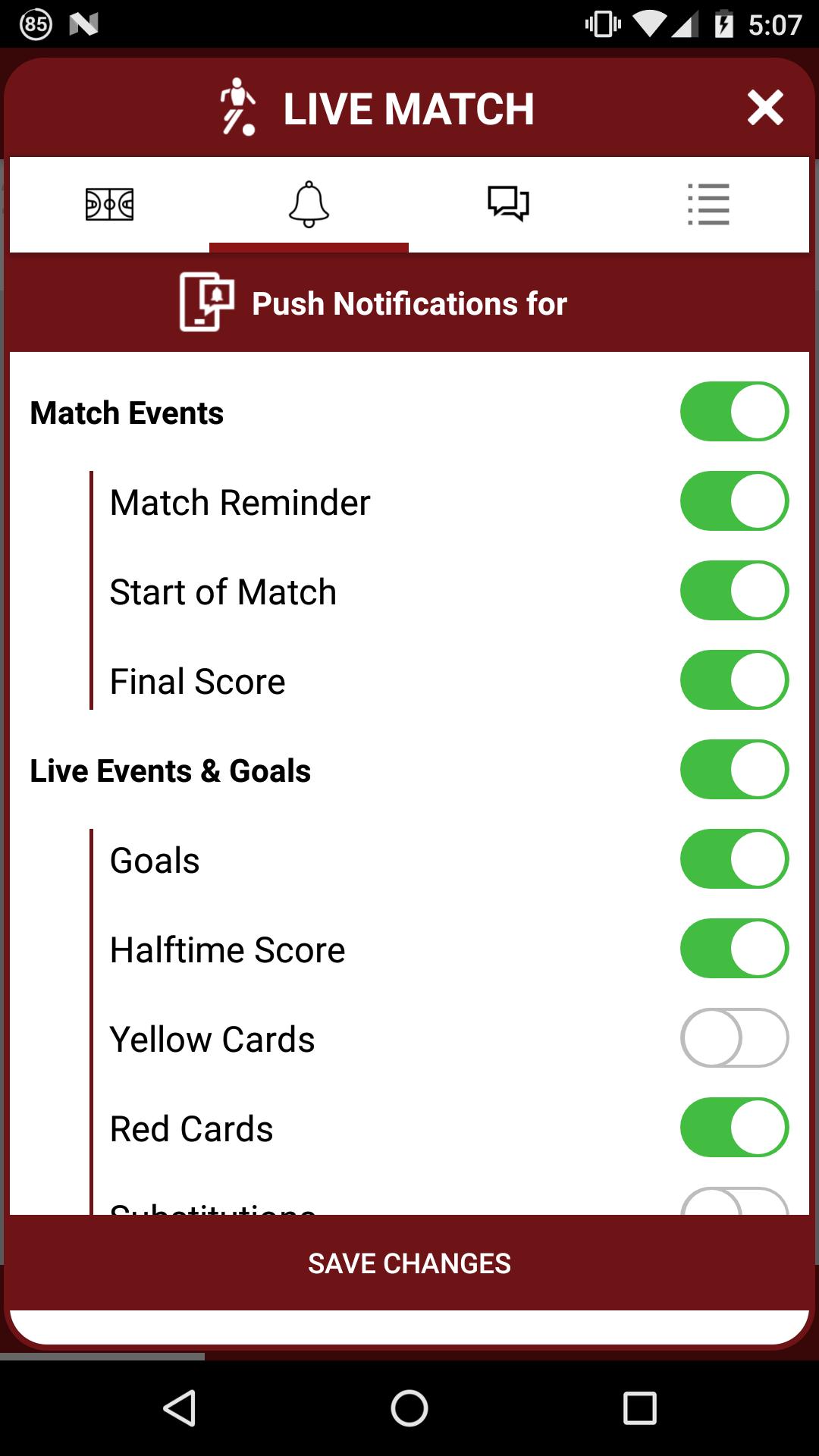This screenshot has height=1456, width=819.
Task: Tap the Android back navigation icon
Action: (x=179, y=1407)
